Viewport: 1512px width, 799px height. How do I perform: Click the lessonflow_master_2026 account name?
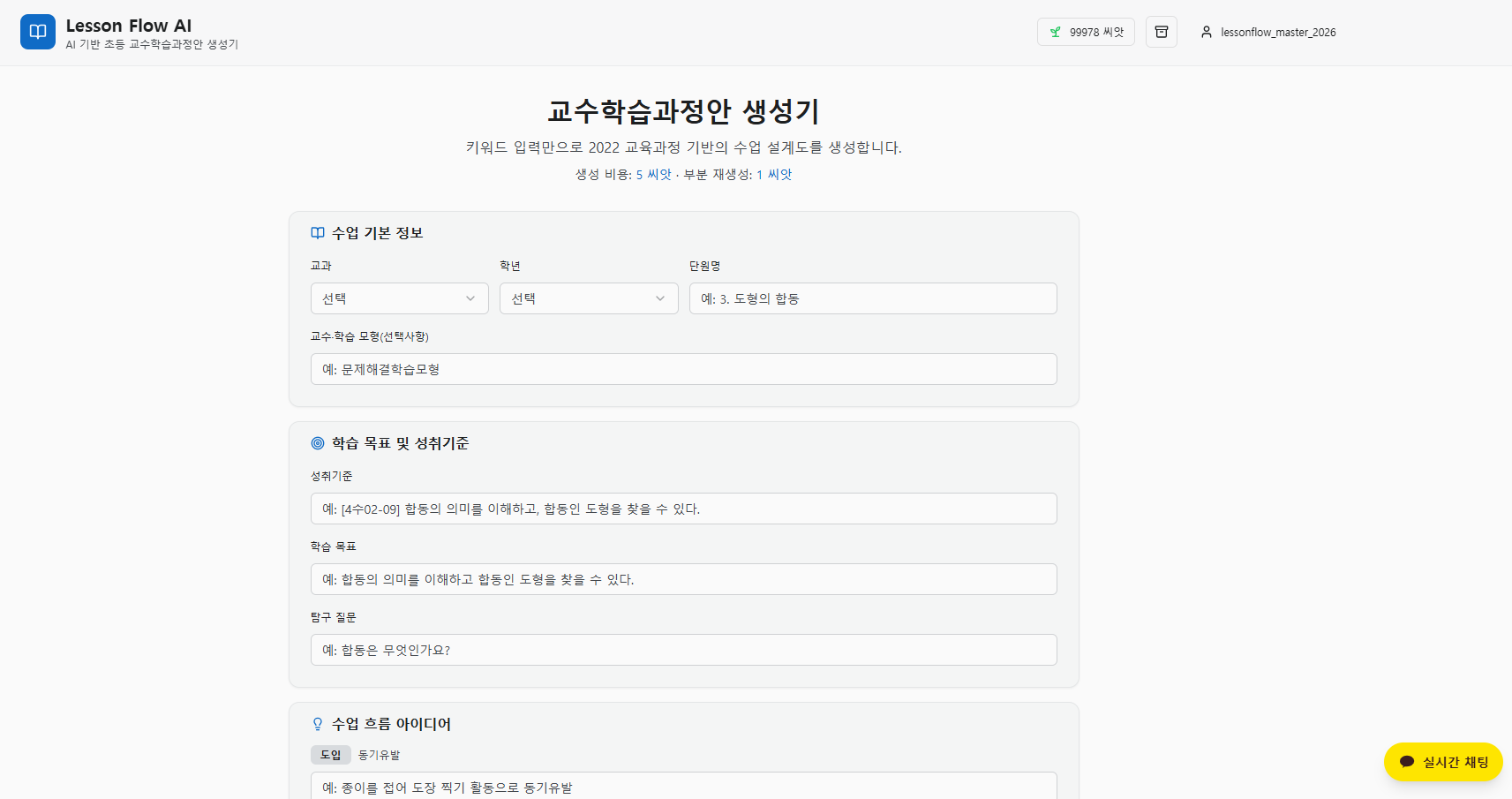point(1277,32)
